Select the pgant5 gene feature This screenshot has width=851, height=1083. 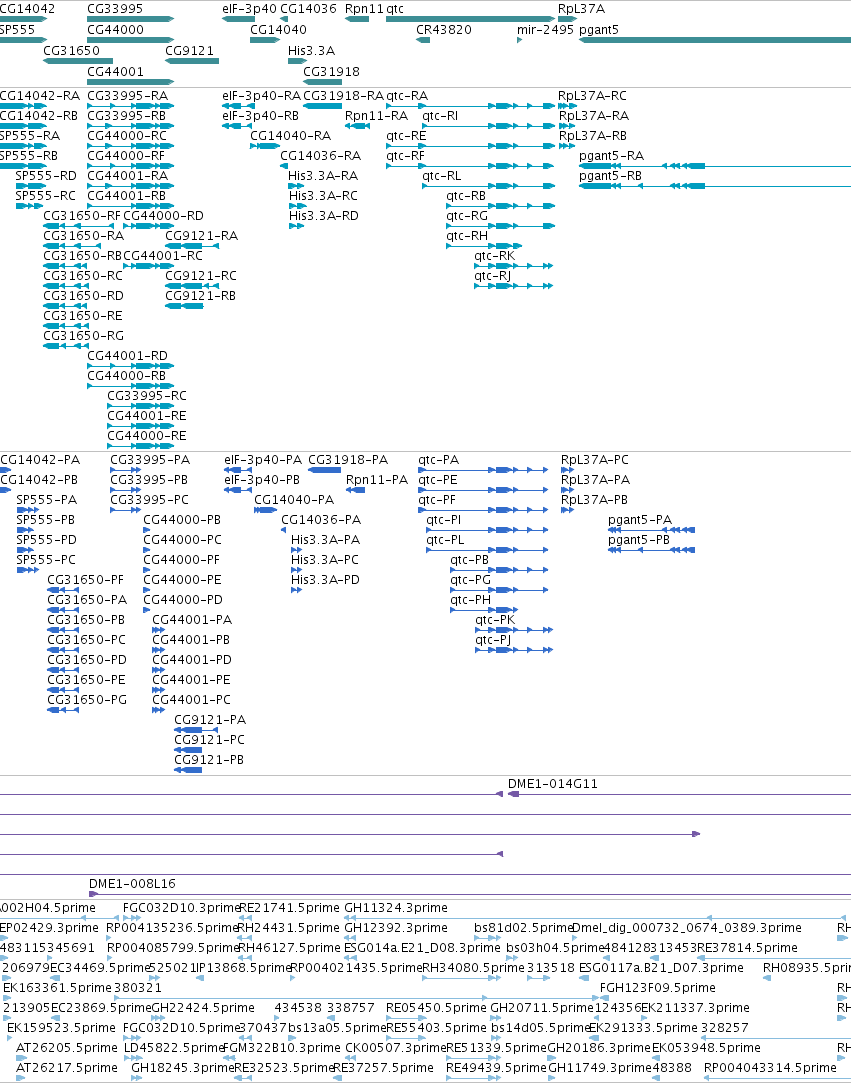(x=715, y=40)
